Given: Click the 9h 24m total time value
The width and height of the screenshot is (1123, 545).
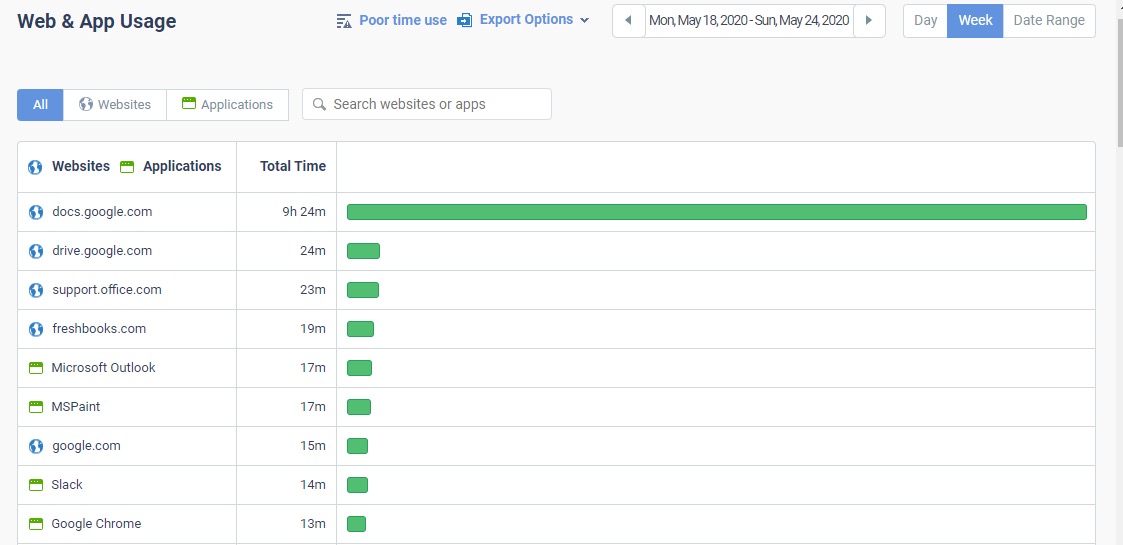Looking at the screenshot, I should point(304,212).
